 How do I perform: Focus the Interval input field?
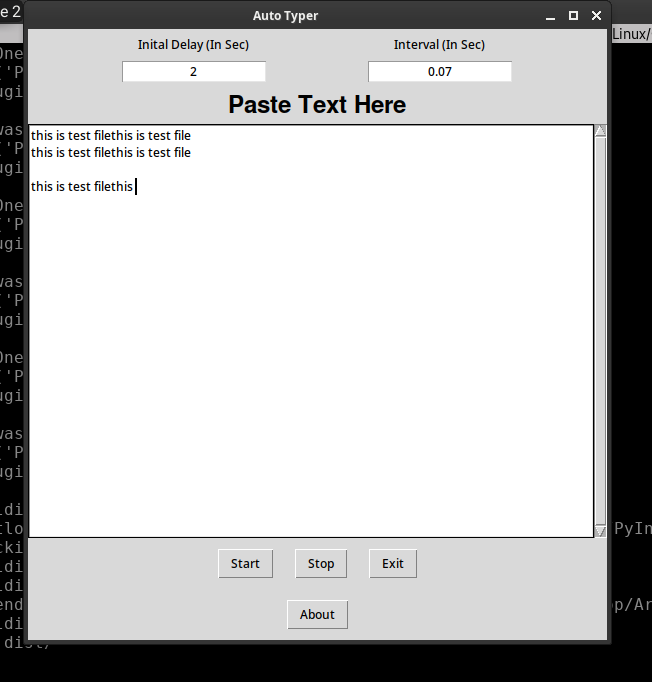click(x=439, y=72)
